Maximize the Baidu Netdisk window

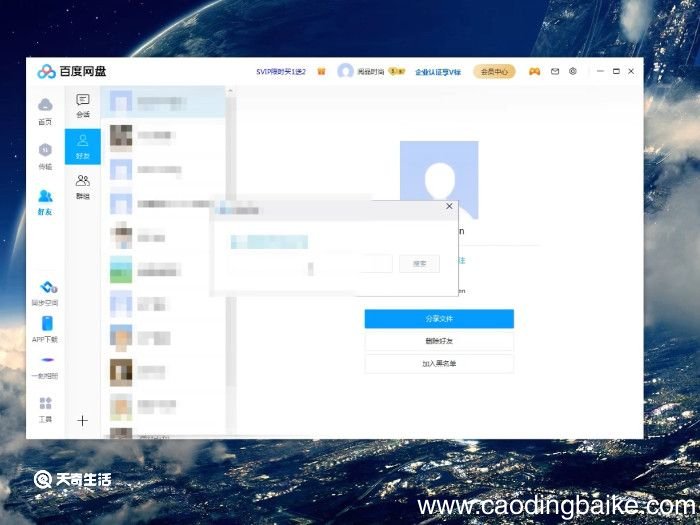(616, 71)
